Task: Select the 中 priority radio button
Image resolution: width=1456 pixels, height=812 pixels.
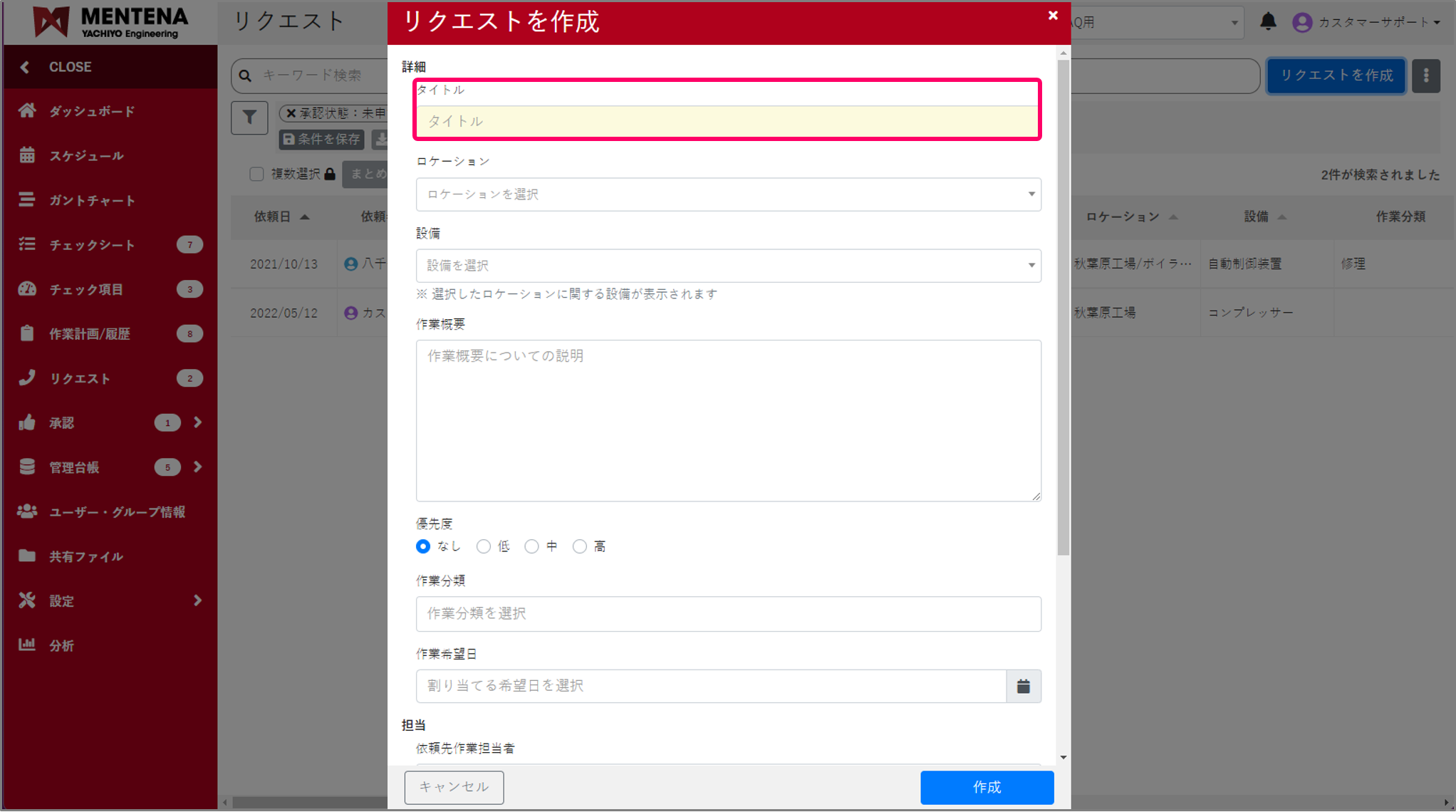Action: click(x=531, y=546)
